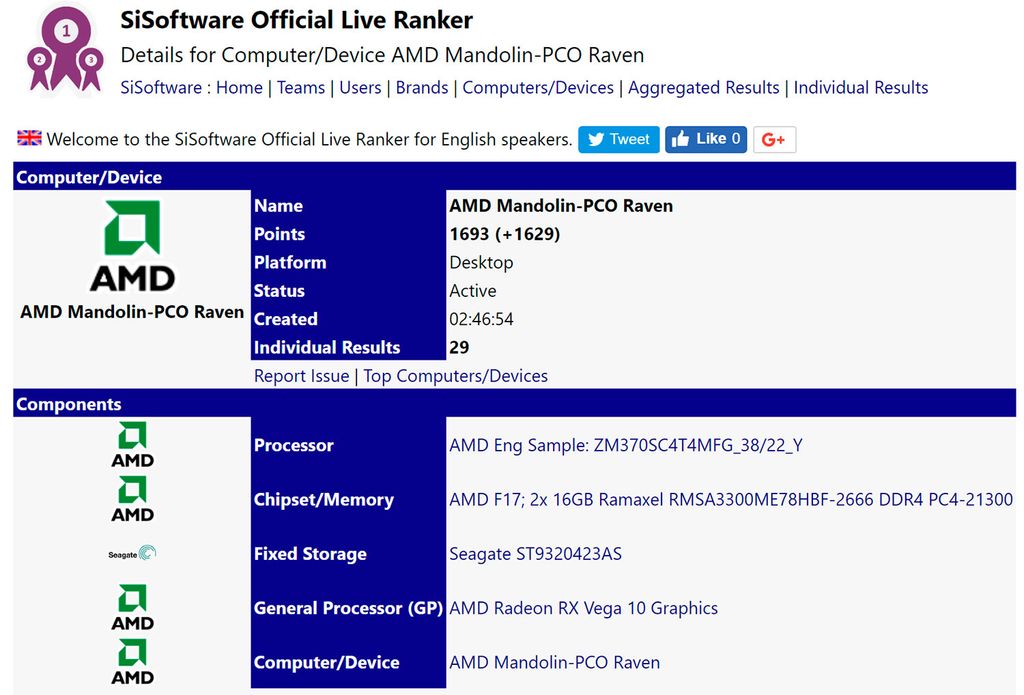Click the Google Plus share icon
1024x695 pixels.
pos(774,139)
